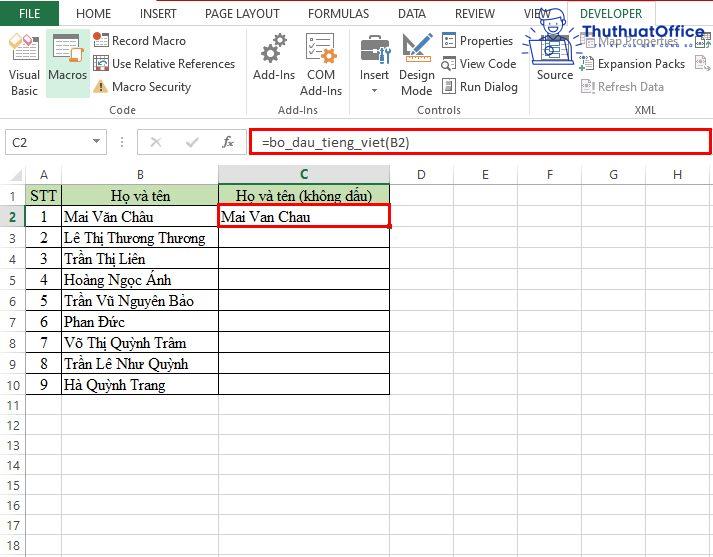Select column B header
Viewport: 713px width, 557px height.
pos(140,175)
